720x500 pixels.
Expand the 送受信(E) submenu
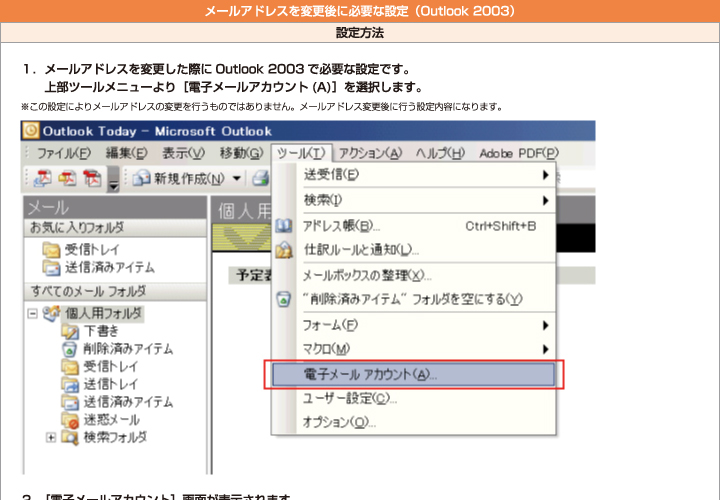(x=413, y=174)
